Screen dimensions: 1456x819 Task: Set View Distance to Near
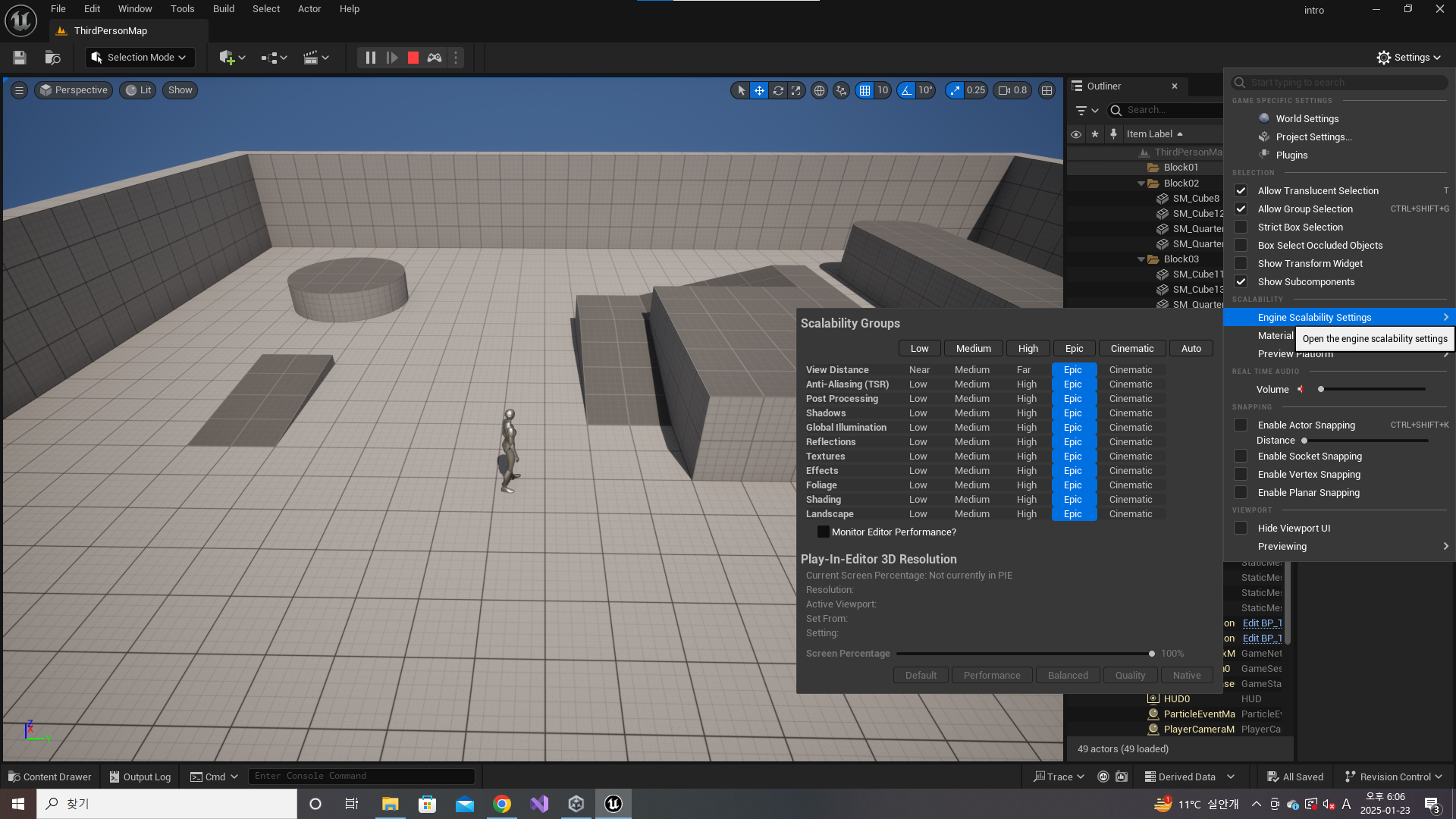click(x=919, y=369)
